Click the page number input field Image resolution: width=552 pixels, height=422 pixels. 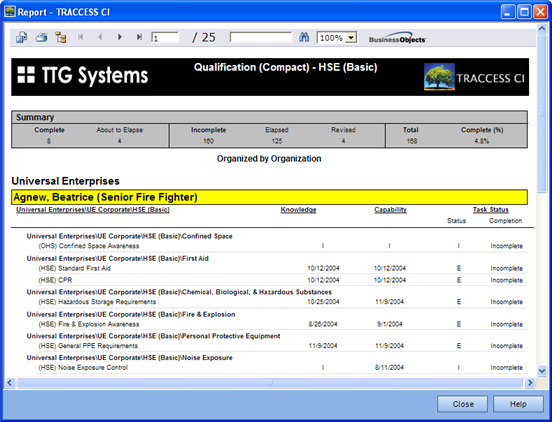coord(165,38)
